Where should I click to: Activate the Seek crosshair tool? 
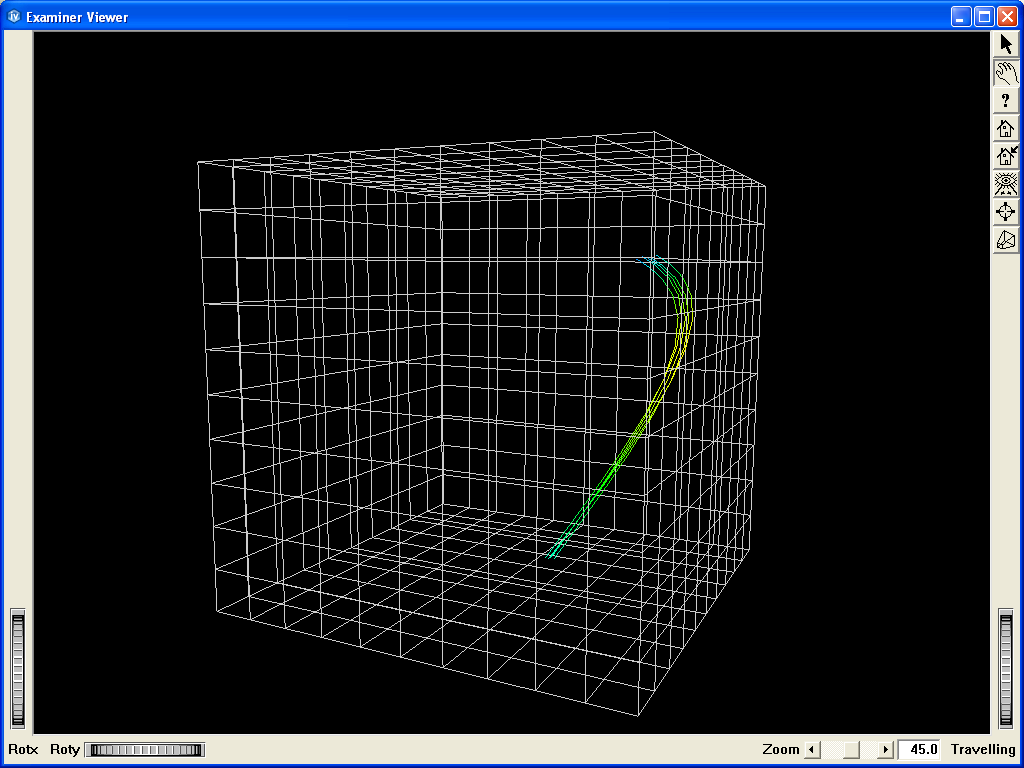(x=1006, y=212)
